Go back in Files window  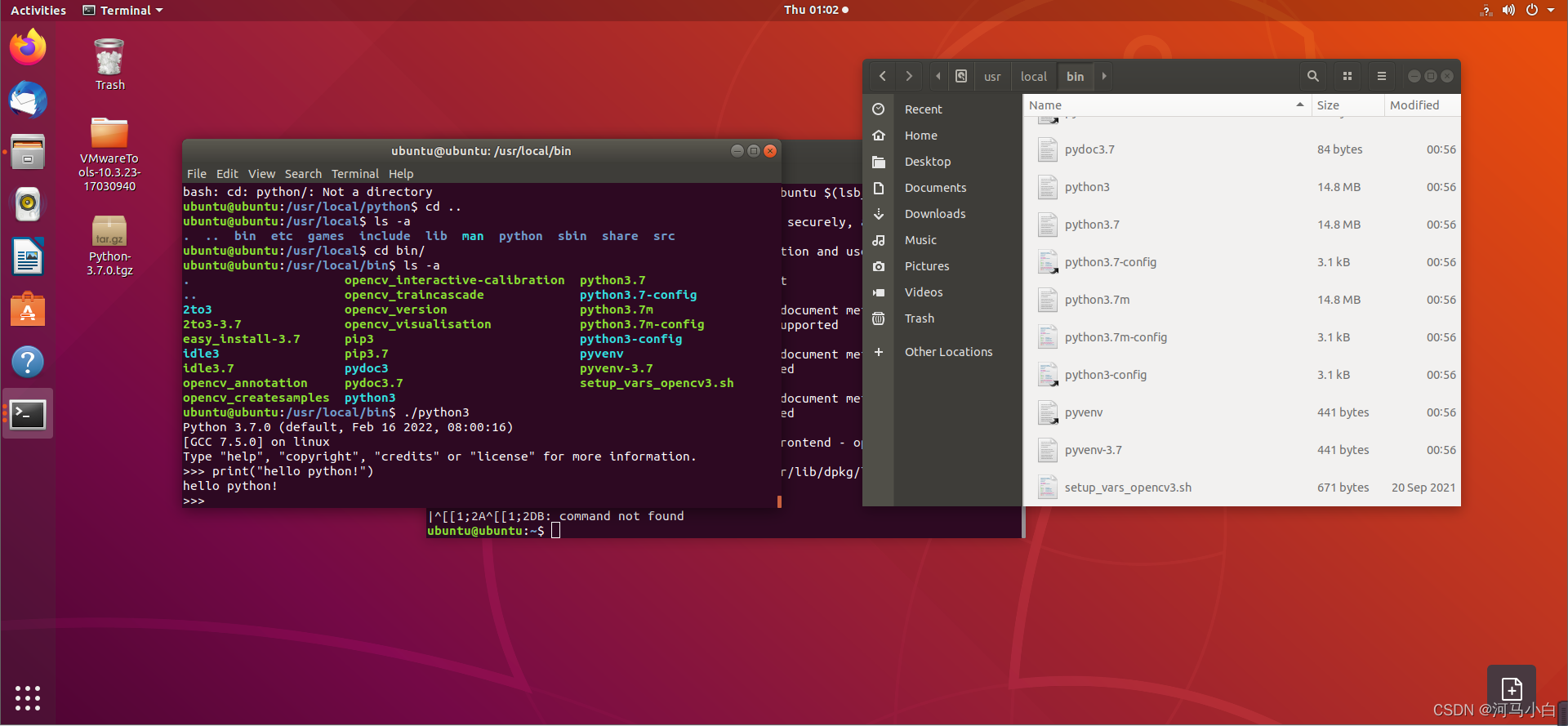pos(882,76)
